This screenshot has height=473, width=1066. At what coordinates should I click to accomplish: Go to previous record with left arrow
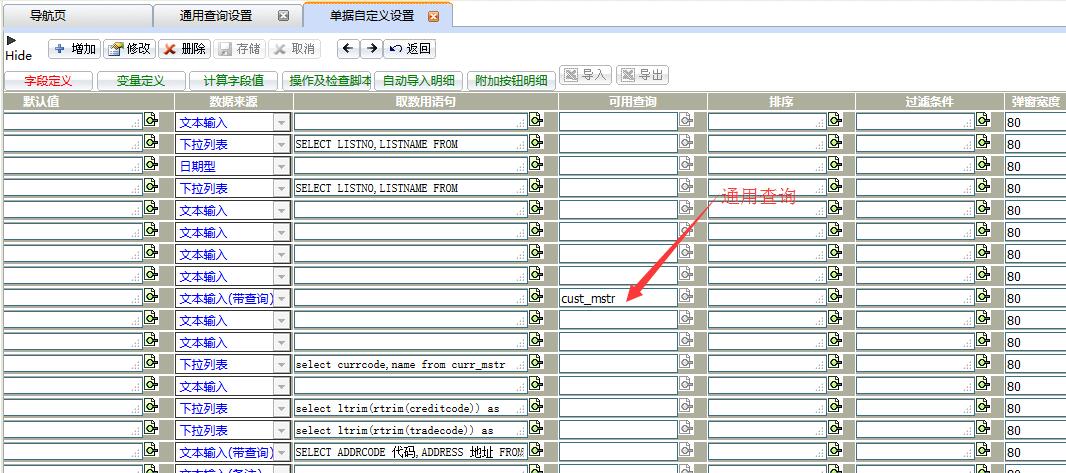click(348, 49)
